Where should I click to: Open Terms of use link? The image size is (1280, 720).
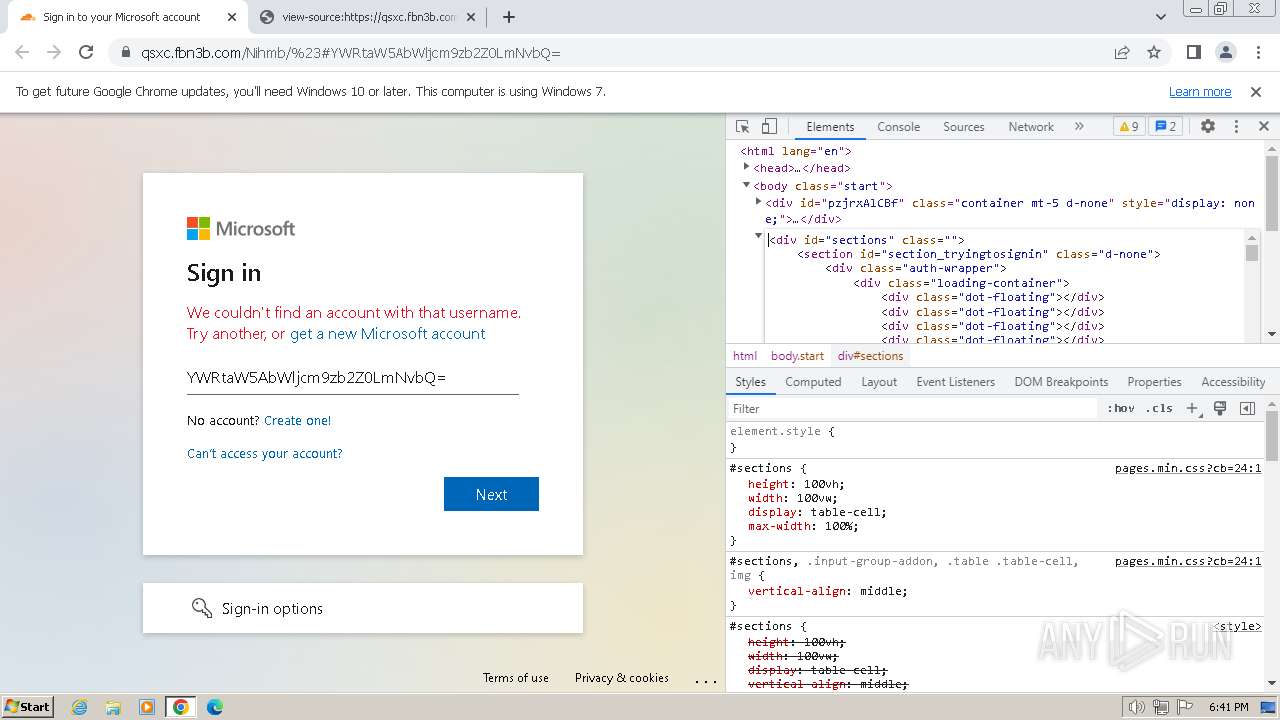pyautogui.click(x=516, y=678)
